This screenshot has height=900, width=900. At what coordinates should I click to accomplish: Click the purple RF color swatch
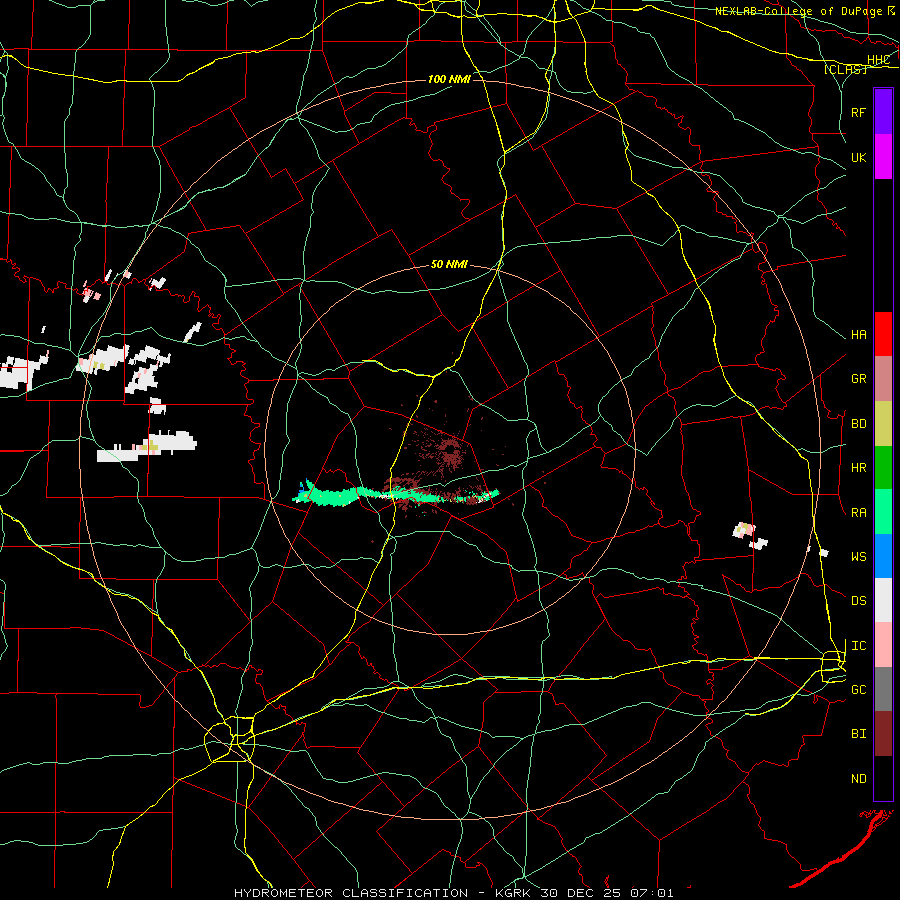pyautogui.click(x=883, y=112)
